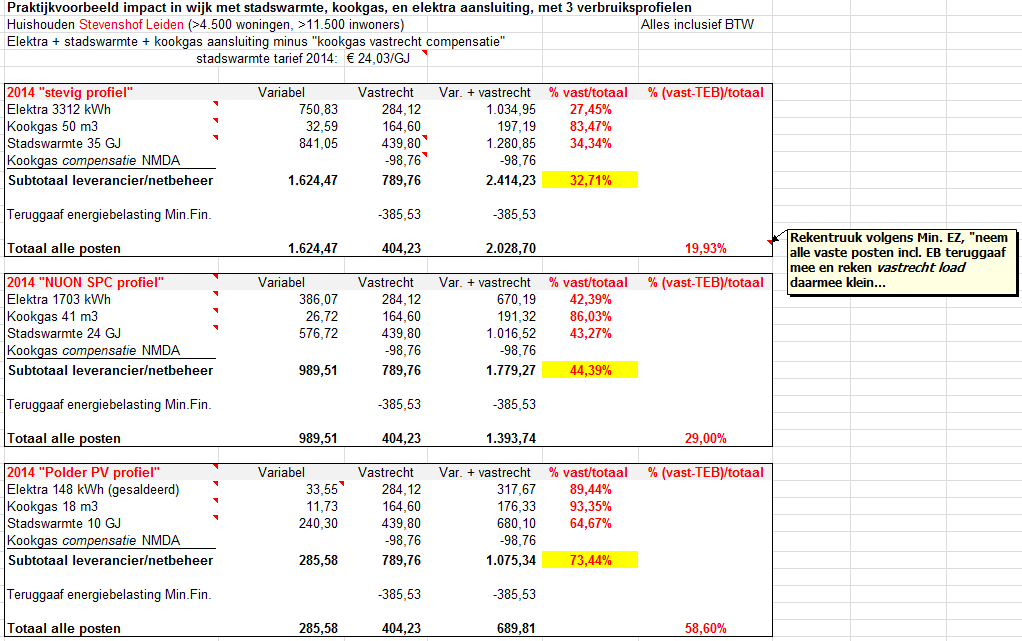Click the total value 670,19
This screenshot has height=641, width=1022.
tap(516, 299)
